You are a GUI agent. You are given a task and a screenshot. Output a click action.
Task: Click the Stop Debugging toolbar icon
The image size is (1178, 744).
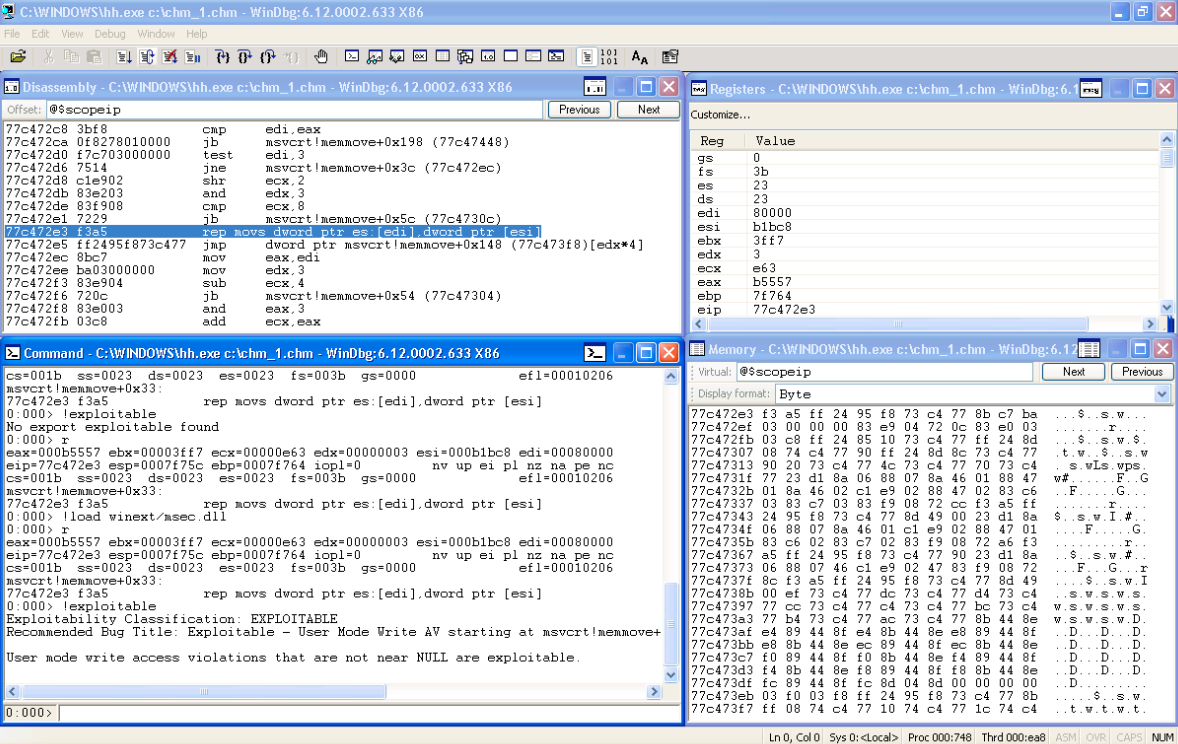coord(170,56)
